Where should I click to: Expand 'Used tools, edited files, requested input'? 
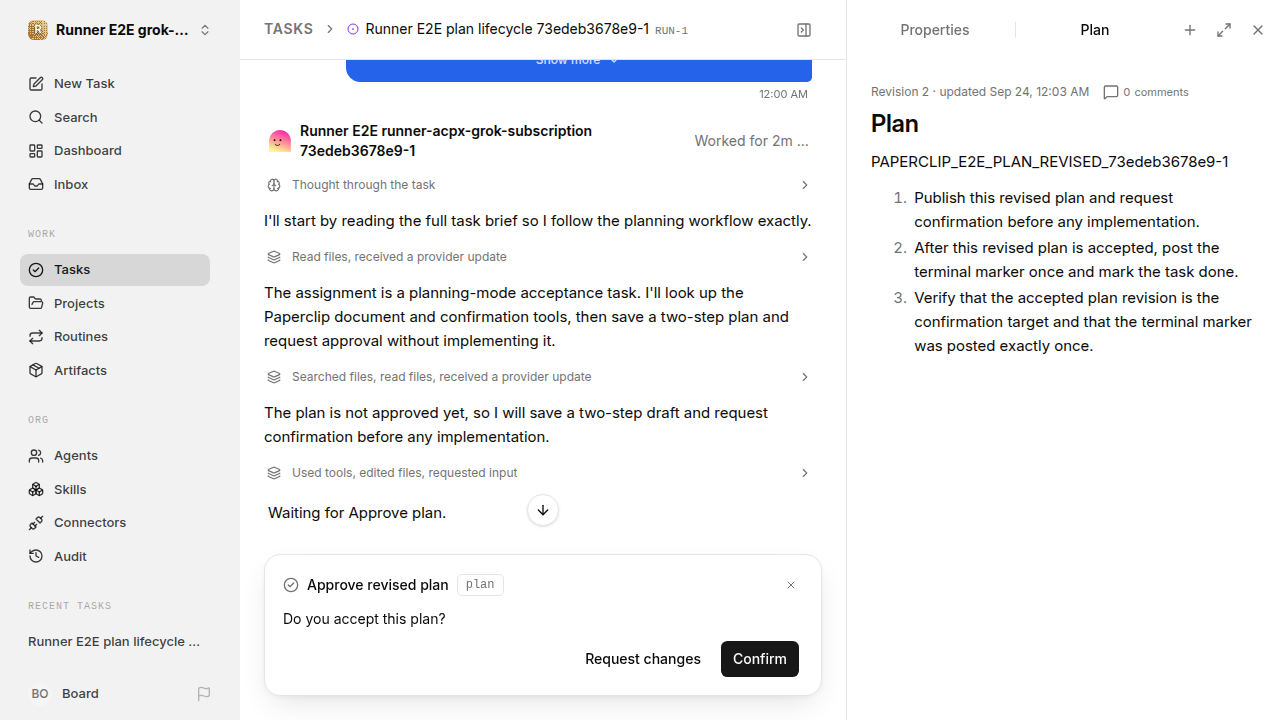(x=539, y=473)
